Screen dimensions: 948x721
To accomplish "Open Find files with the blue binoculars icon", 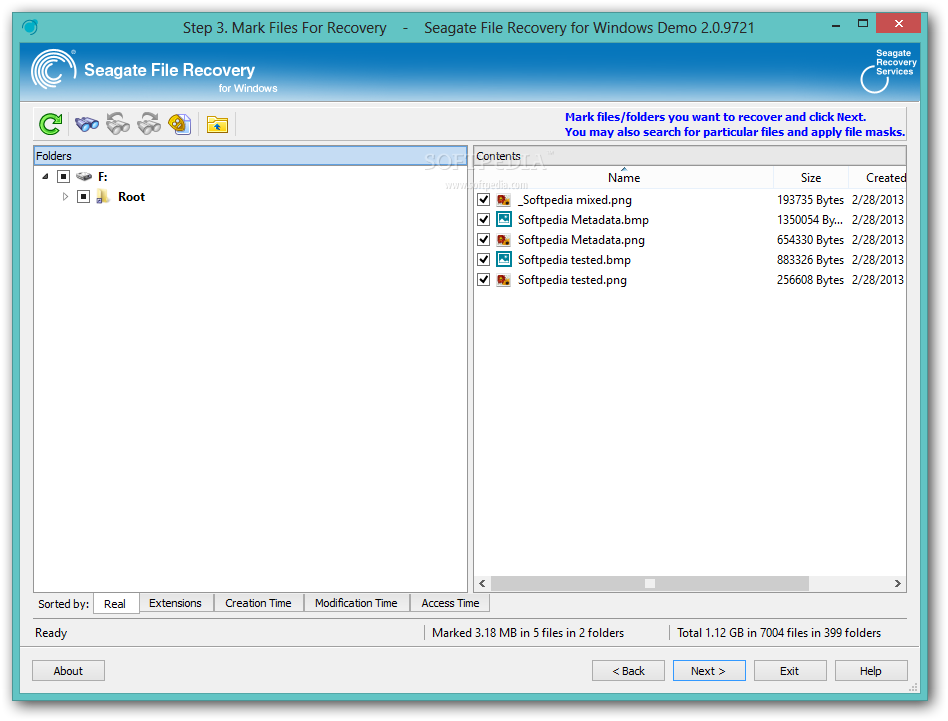I will tap(87, 124).
